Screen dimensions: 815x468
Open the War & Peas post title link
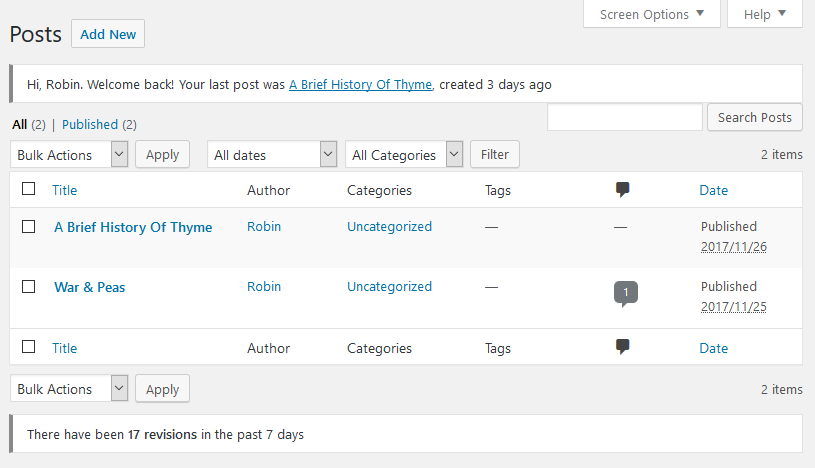click(89, 287)
